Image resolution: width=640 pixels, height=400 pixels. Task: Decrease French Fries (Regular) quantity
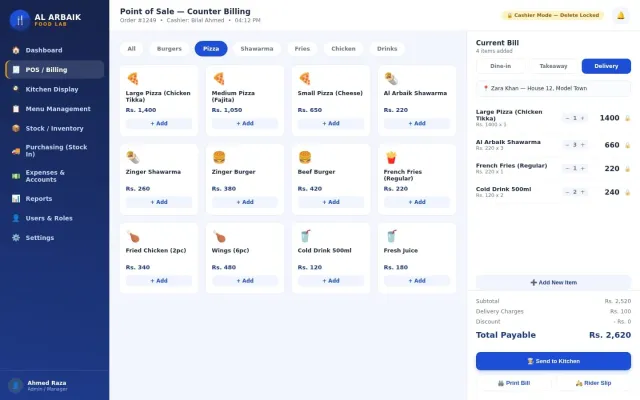pos(567,169)
